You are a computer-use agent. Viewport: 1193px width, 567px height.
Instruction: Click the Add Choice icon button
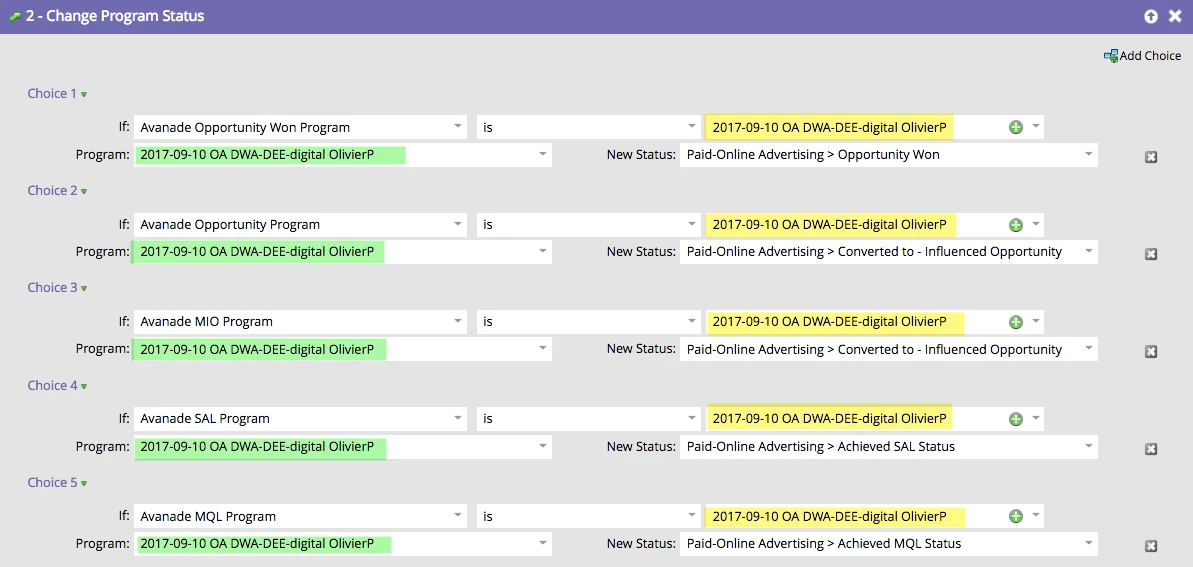pyautogui.click(x=1111, y=56)
